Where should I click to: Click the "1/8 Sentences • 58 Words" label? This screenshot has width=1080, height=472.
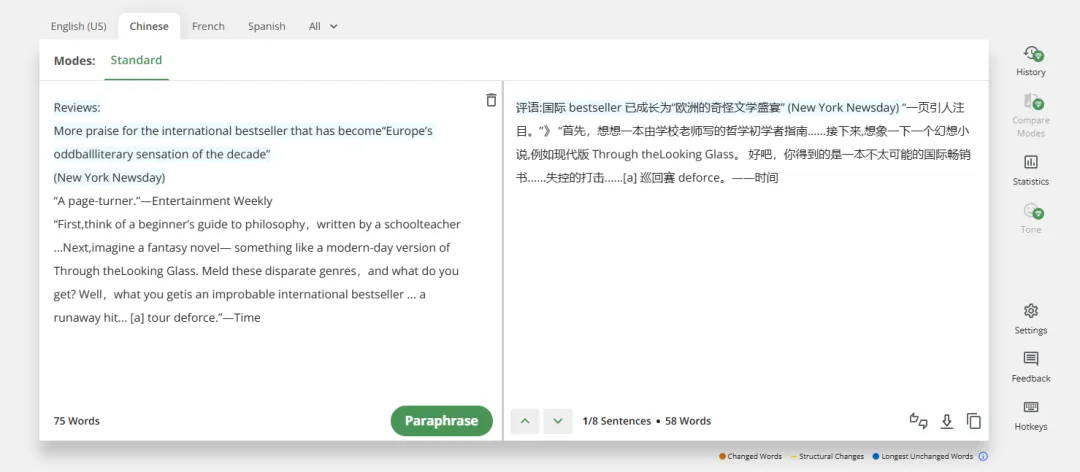646,421
